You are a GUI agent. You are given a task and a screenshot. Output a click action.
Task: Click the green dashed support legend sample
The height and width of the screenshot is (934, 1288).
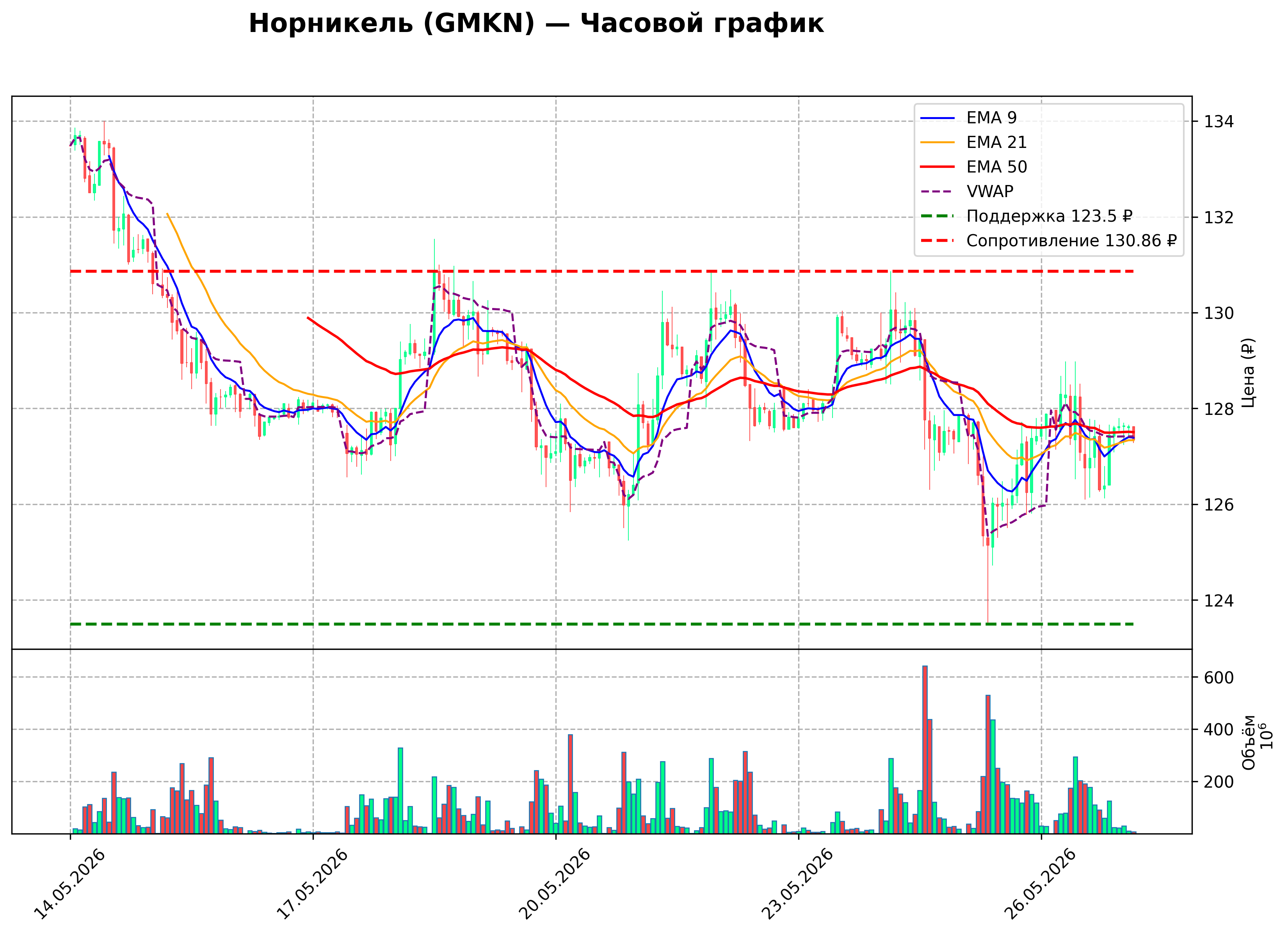click(938, 216)
